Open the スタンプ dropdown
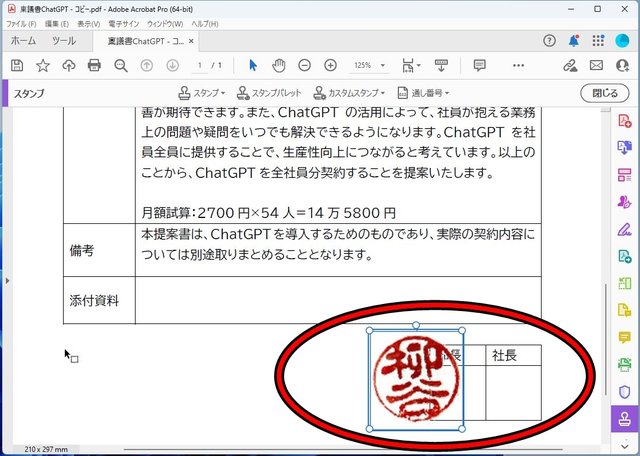This screenshot has height=456, width=640. 202,93
